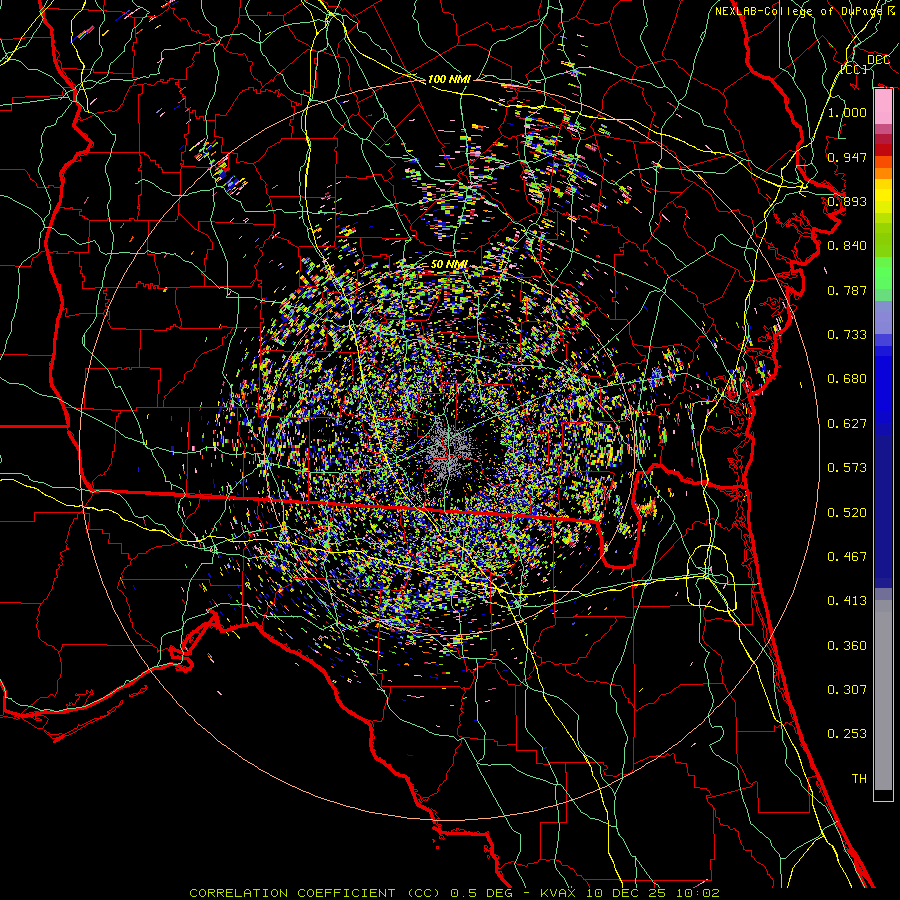Click the 0.947 scale value
Screen dimensions: 900x900
coord(847,157)
